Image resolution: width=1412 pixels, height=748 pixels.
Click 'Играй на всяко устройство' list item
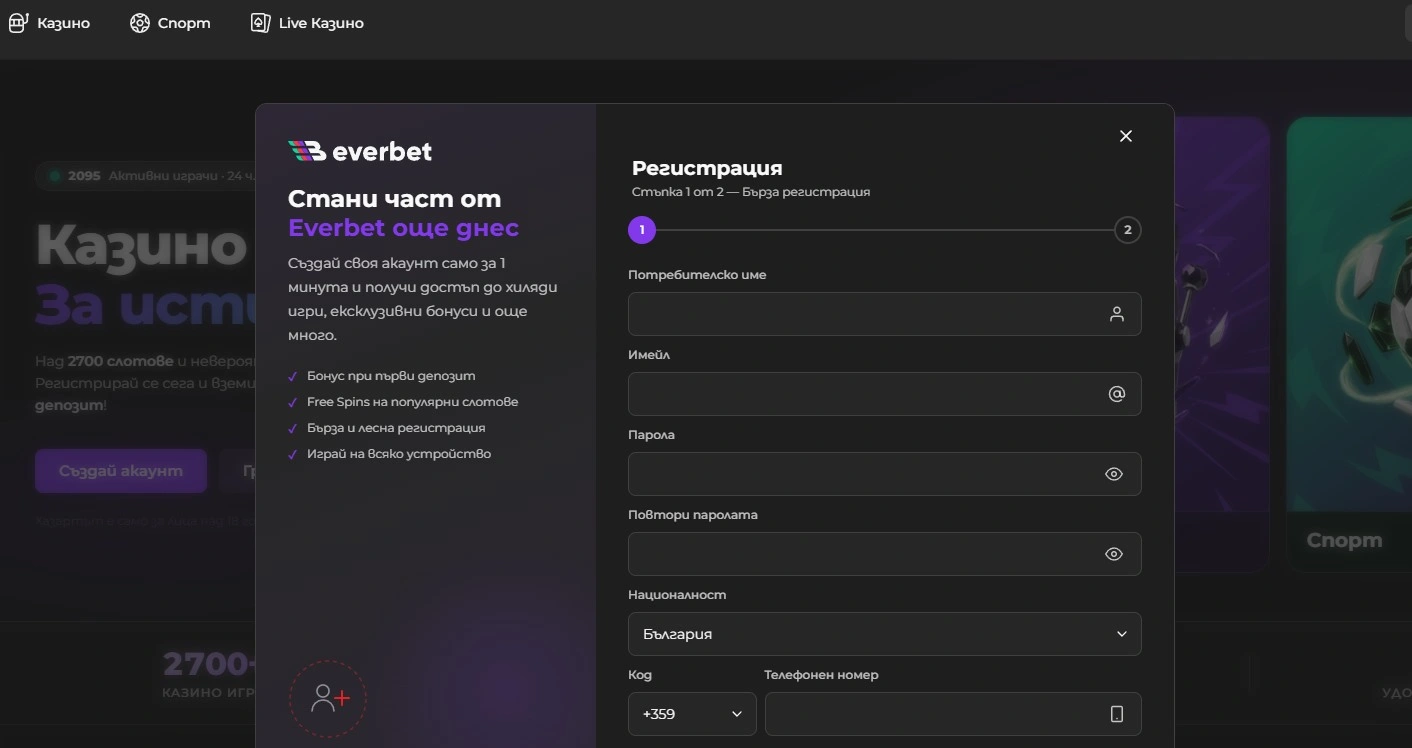389,454
